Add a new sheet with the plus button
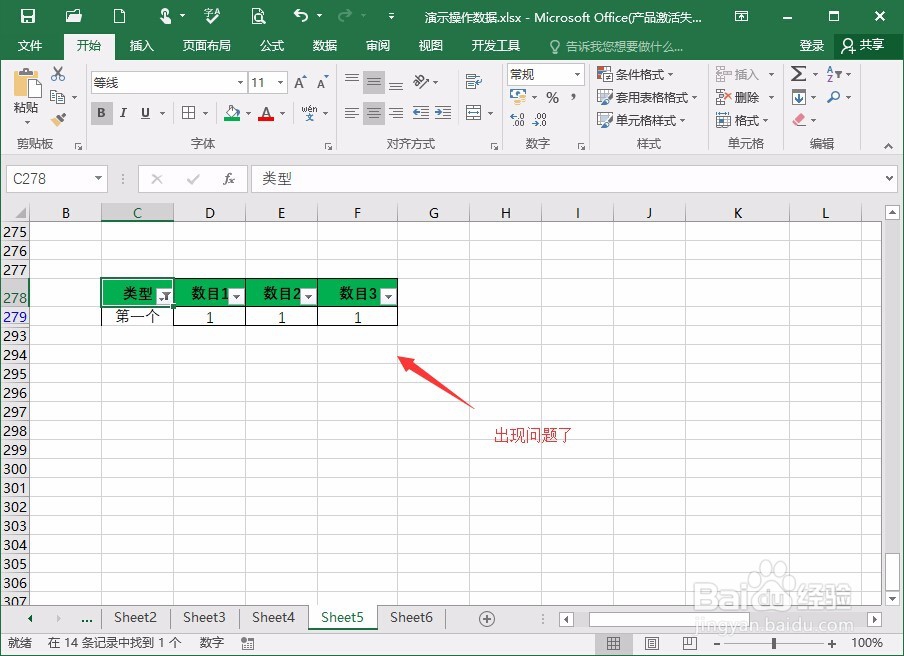Viewport: 904px width, 656px height. 487,619
